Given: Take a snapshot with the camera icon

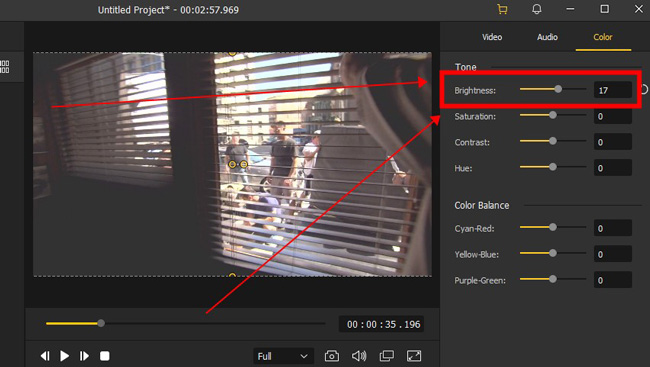Looking at the screenshot, I should coord(332,356).
